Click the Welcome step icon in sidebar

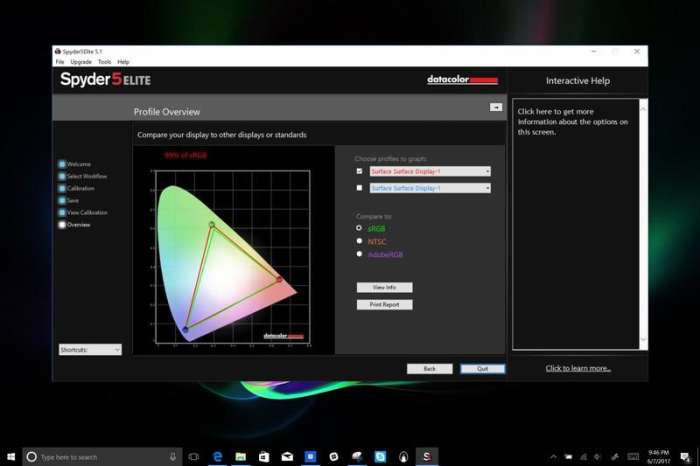point(62,164)
